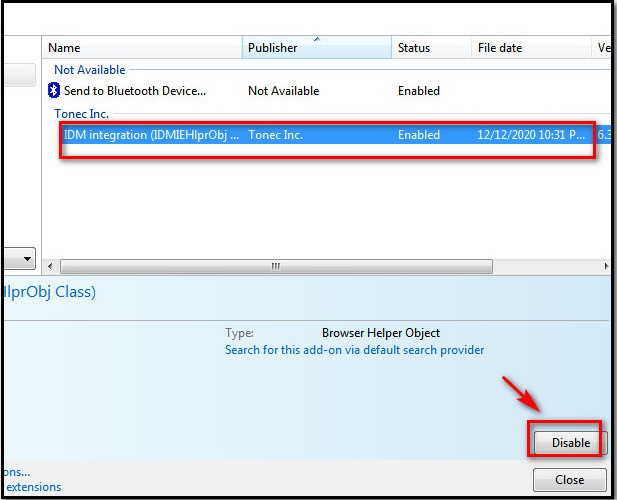Sort add-ons by Status column
This screenshot has height=500, width=617.
[431, 48]
